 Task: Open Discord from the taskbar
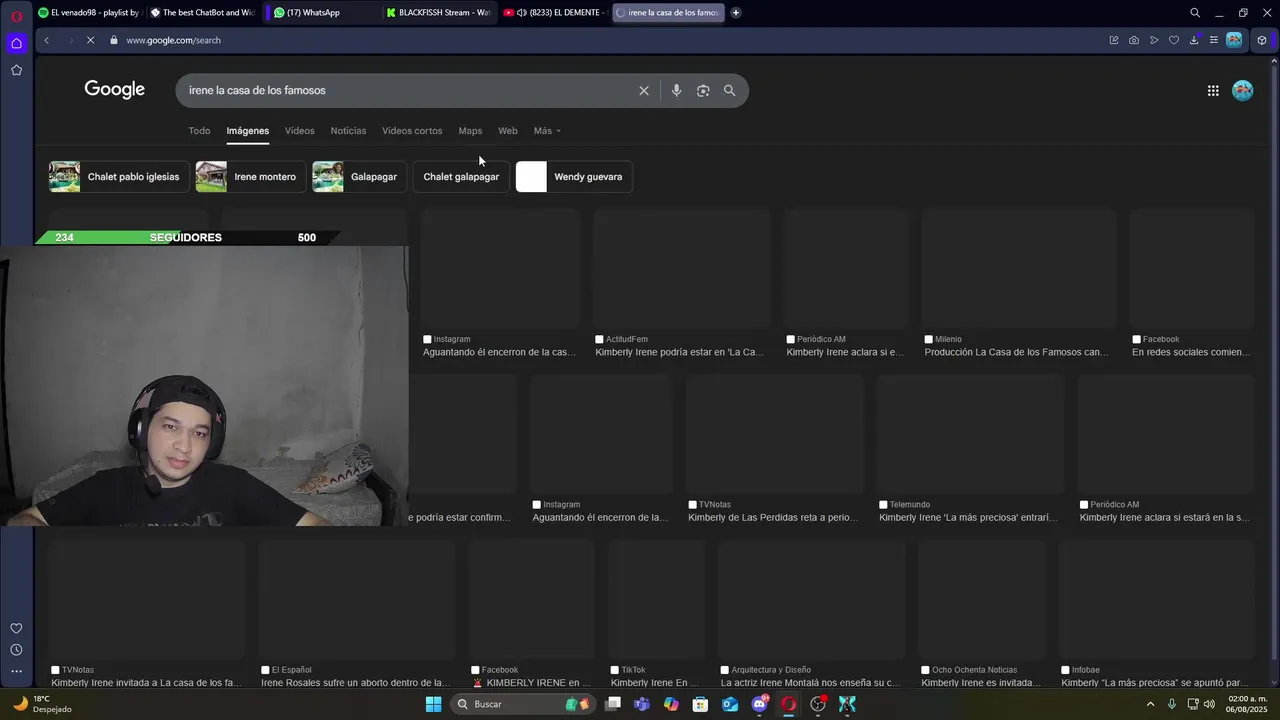(x=759, y=704)
